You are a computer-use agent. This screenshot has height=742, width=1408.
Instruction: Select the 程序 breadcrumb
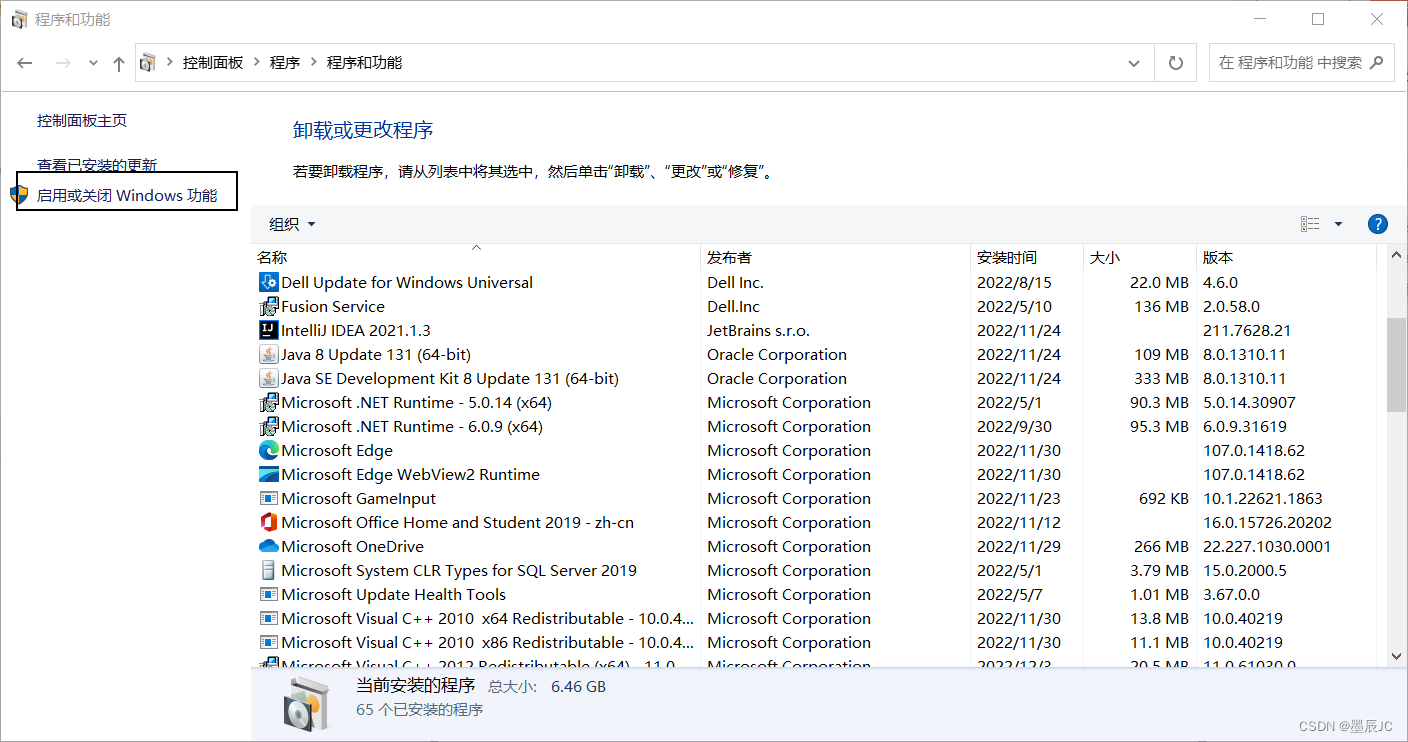tap(285, 63)
